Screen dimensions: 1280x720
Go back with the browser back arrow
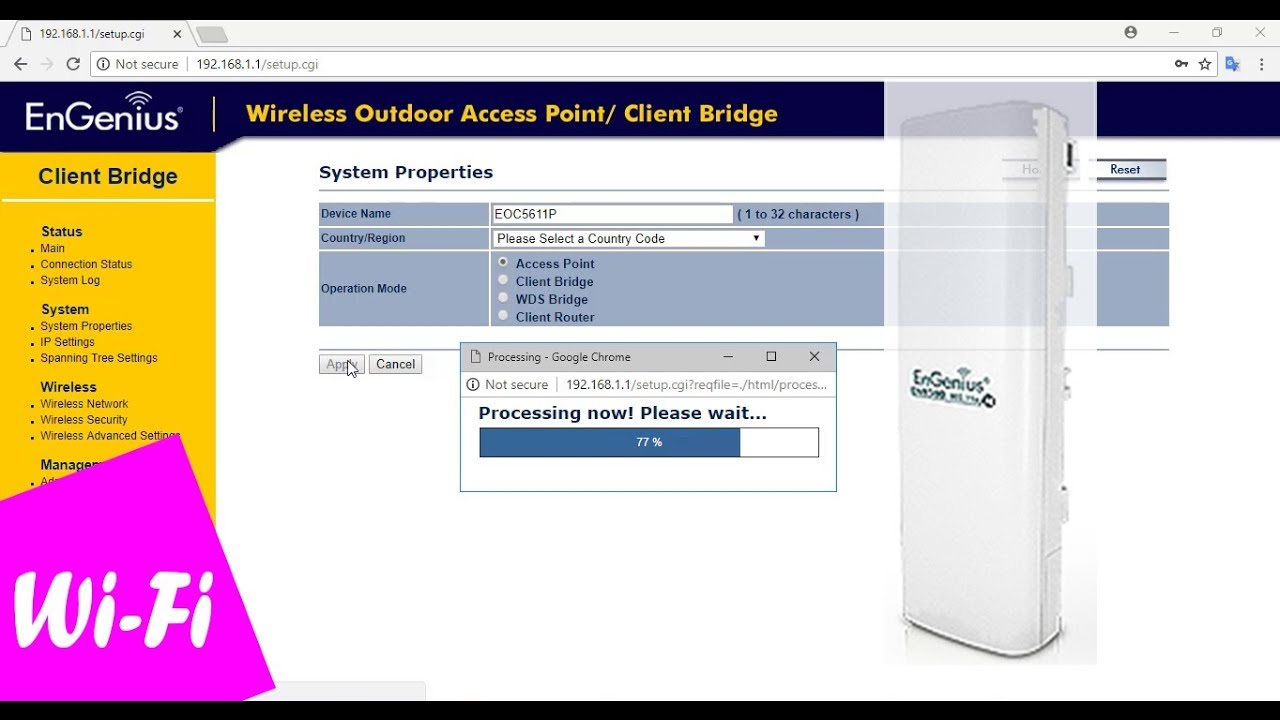[20, 64]
